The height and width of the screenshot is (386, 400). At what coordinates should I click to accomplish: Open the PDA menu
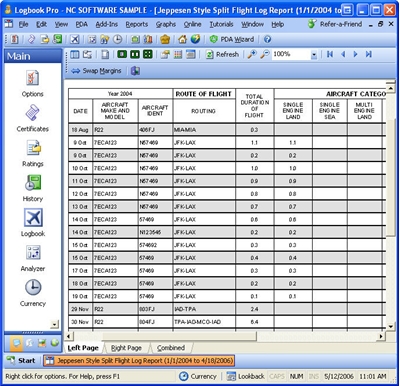click(x=81, y=24)
